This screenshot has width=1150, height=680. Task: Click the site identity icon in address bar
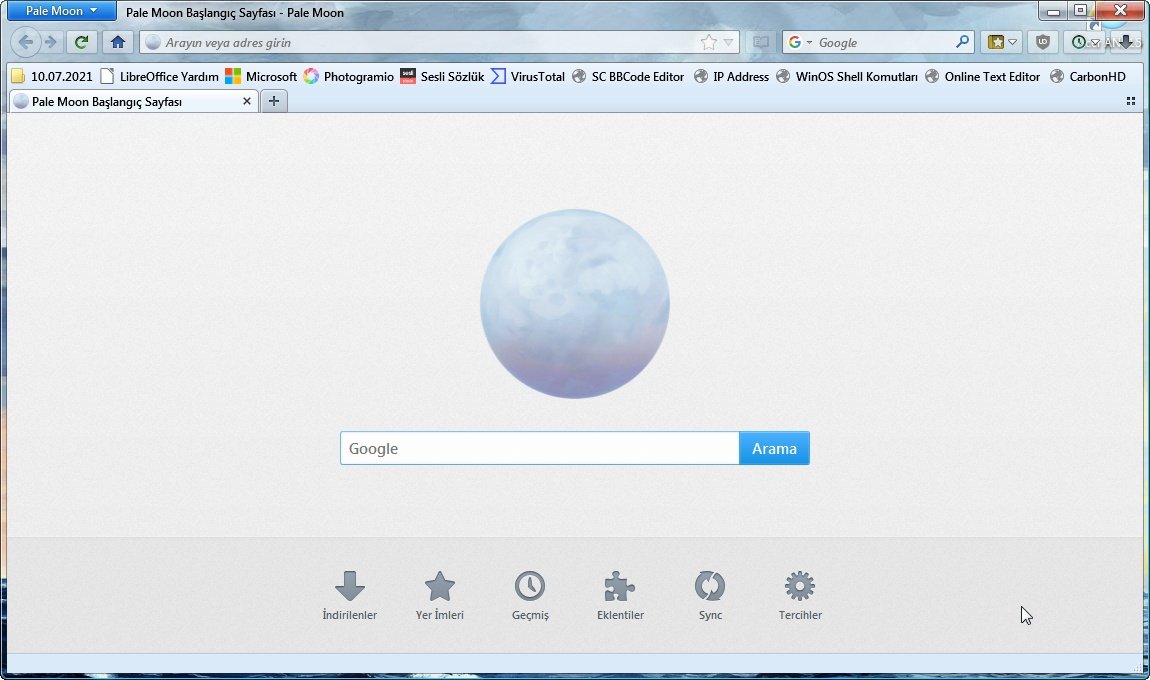[153, 42]
